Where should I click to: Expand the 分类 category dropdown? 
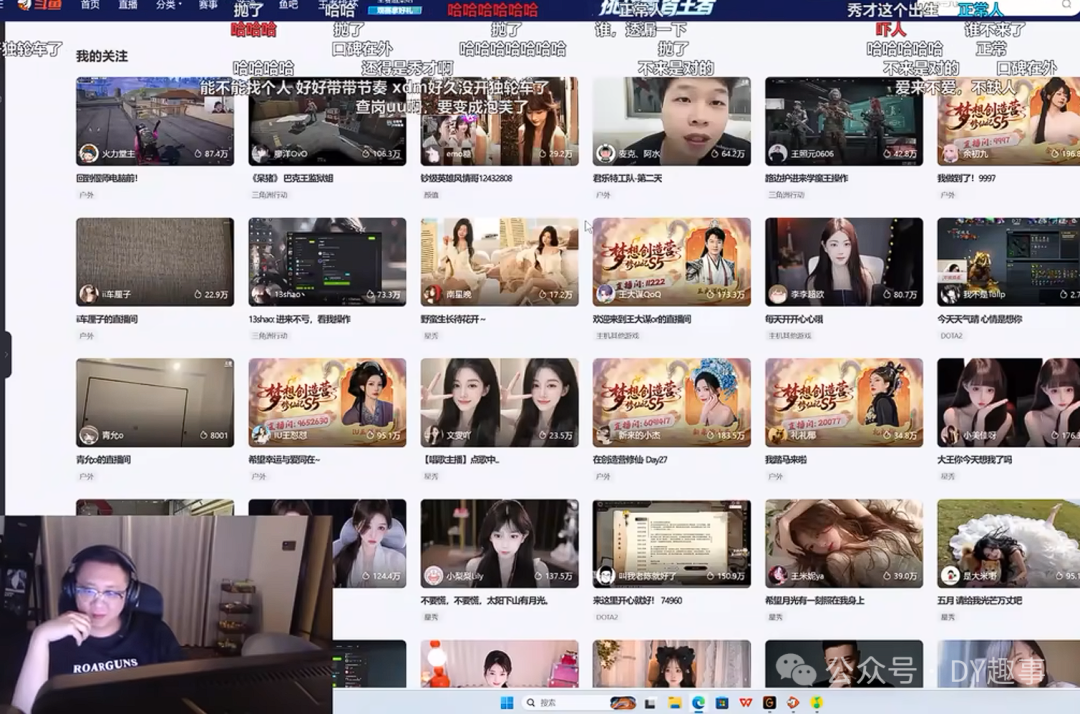[x=169, y=5]
